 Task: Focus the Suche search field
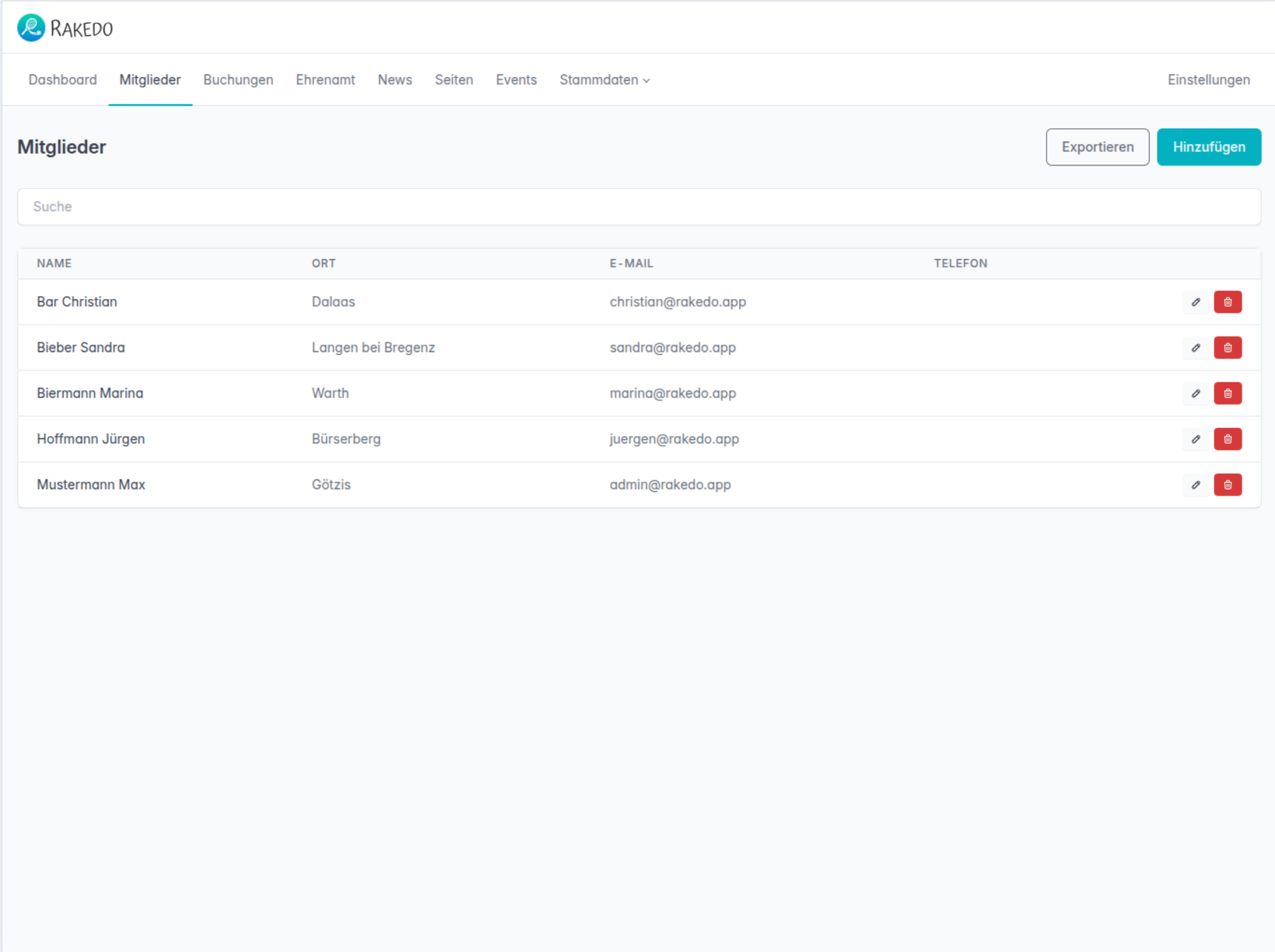tap(639, 207)
